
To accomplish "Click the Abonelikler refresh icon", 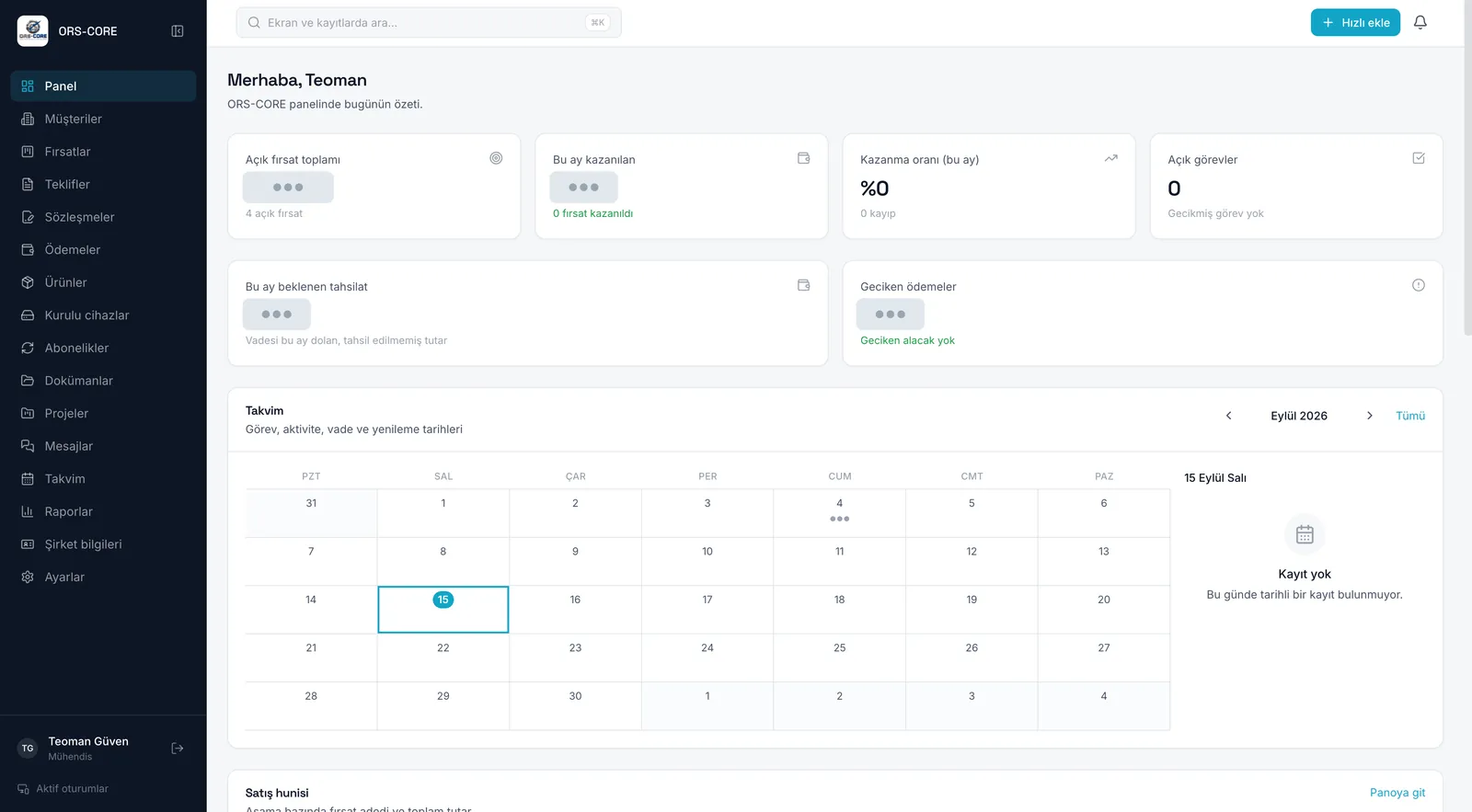I will 28,348.
